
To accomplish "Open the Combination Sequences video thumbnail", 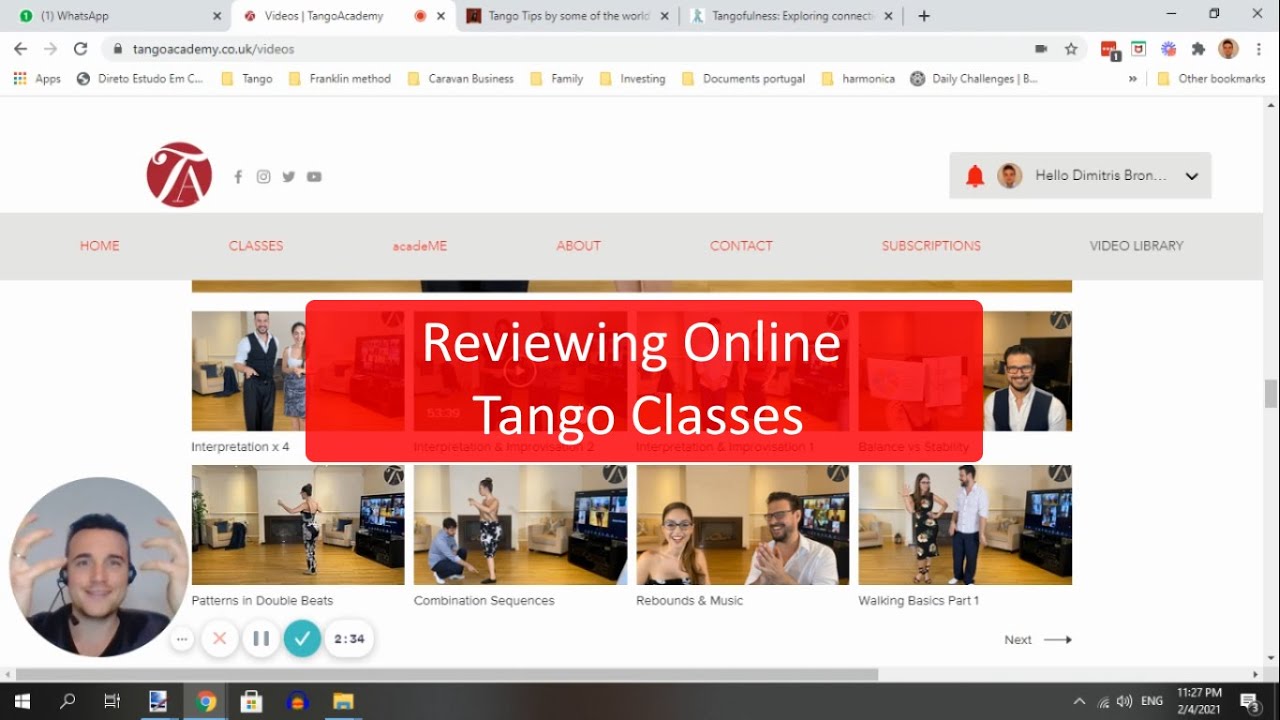I will tap(520, 525).
